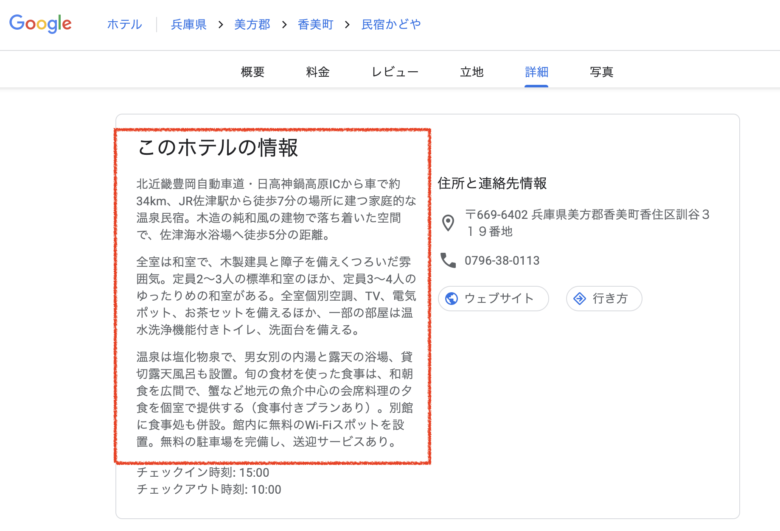780x531 pixels.
Task: Click the address text 〒669-6402
Action: (496, 215)
